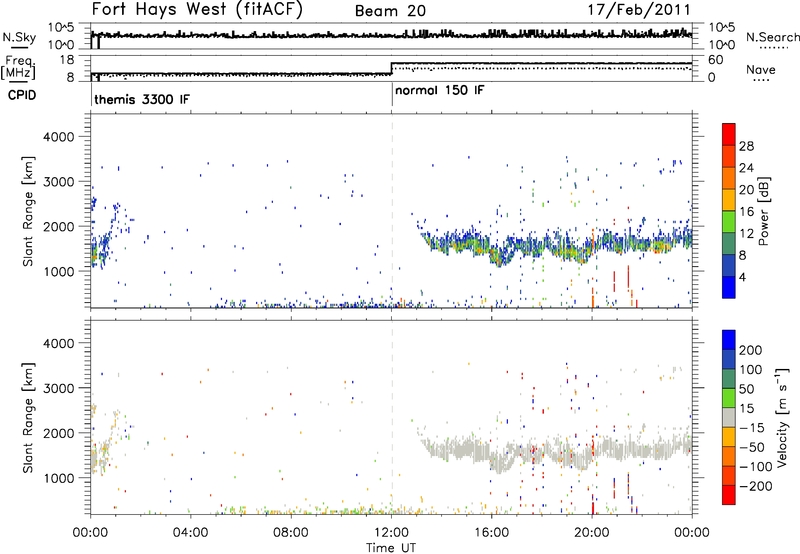Select the red bottom segment of velocity colorbar
Screen dimensions: 800x554
[x=729, y=495]
